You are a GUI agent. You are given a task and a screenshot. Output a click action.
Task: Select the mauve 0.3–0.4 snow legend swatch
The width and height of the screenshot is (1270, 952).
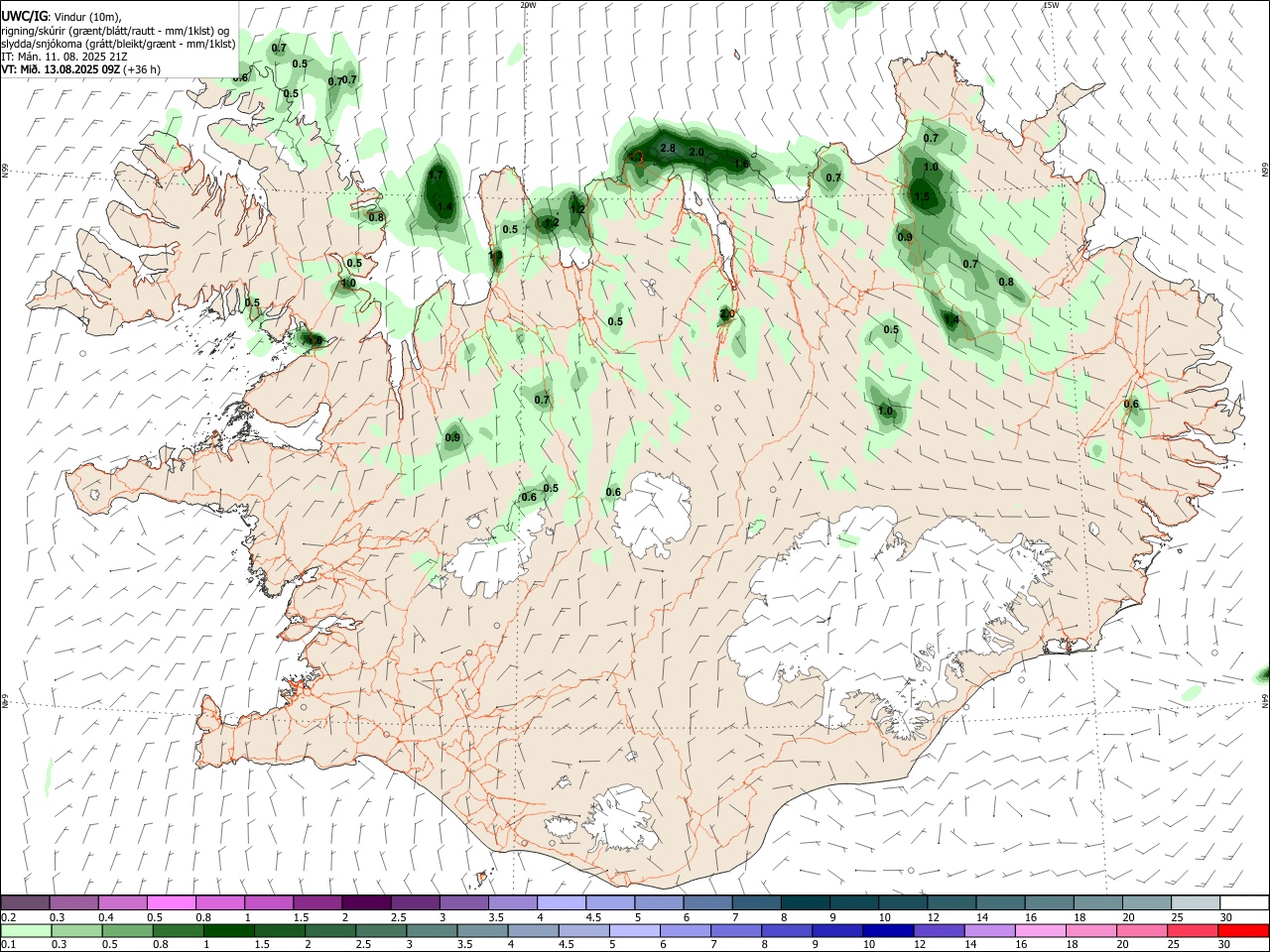(x=74, y=903)
